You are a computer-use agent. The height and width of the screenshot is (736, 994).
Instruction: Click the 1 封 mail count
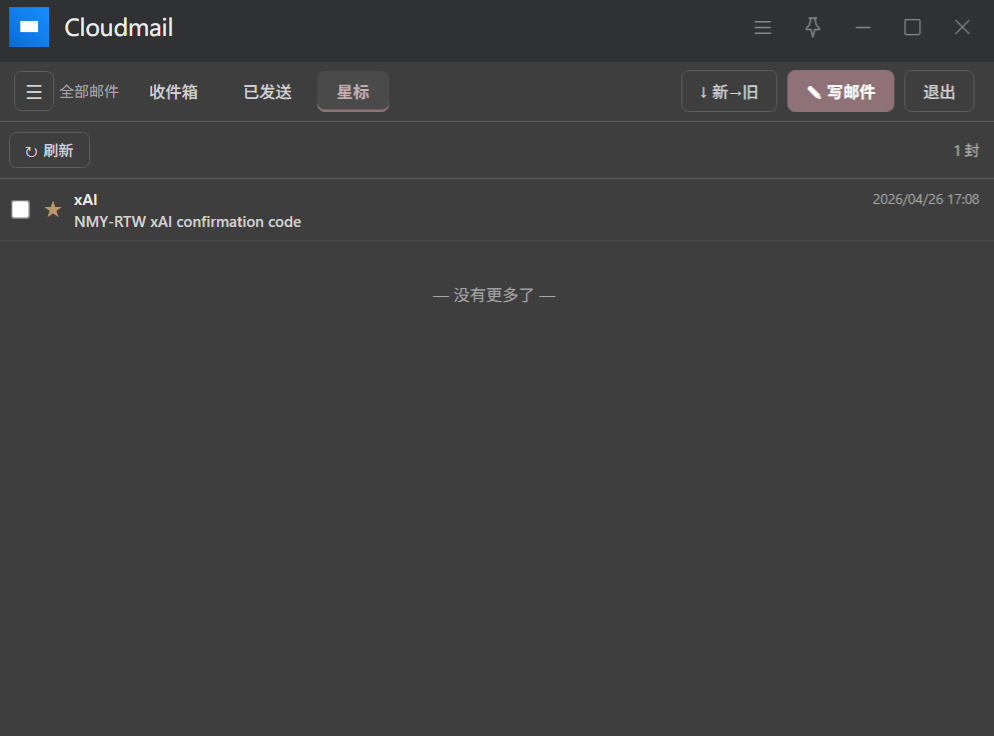click(x=966, y=150)
